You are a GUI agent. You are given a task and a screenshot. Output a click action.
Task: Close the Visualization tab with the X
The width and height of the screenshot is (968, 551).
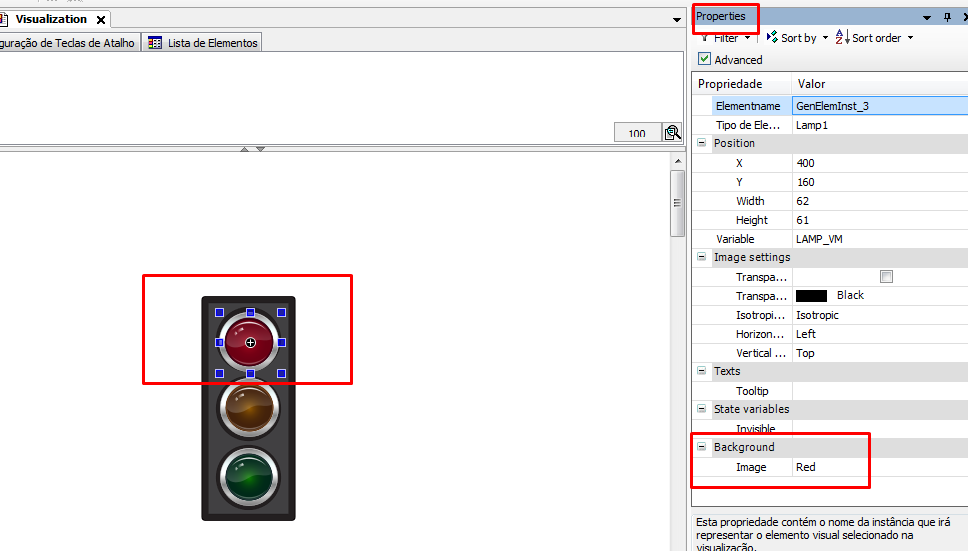[x=101, y=19]
